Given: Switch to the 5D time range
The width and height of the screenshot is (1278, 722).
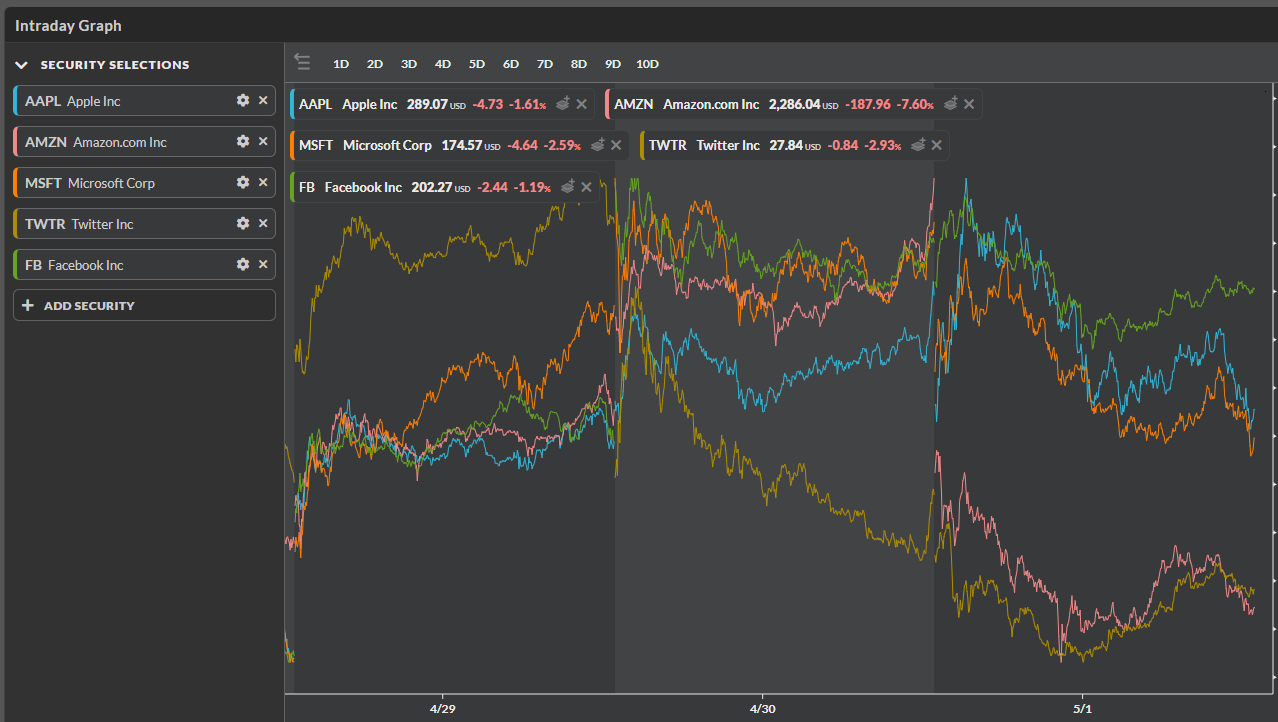Looking at the screenshot, I should pos(477,64).
